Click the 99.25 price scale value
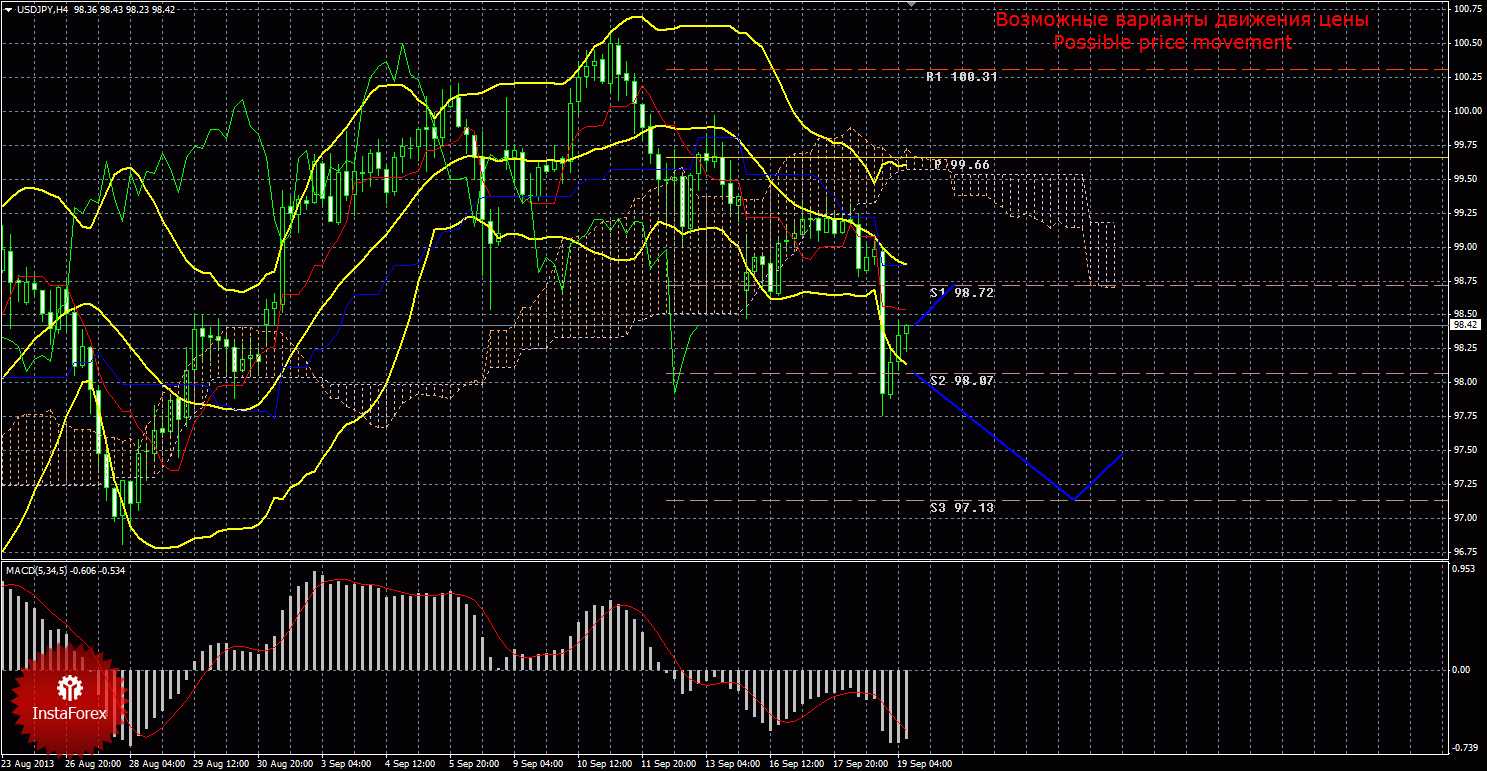Image resolution: width=1487 pixels, height=771 pixels. click(1465, 212)
